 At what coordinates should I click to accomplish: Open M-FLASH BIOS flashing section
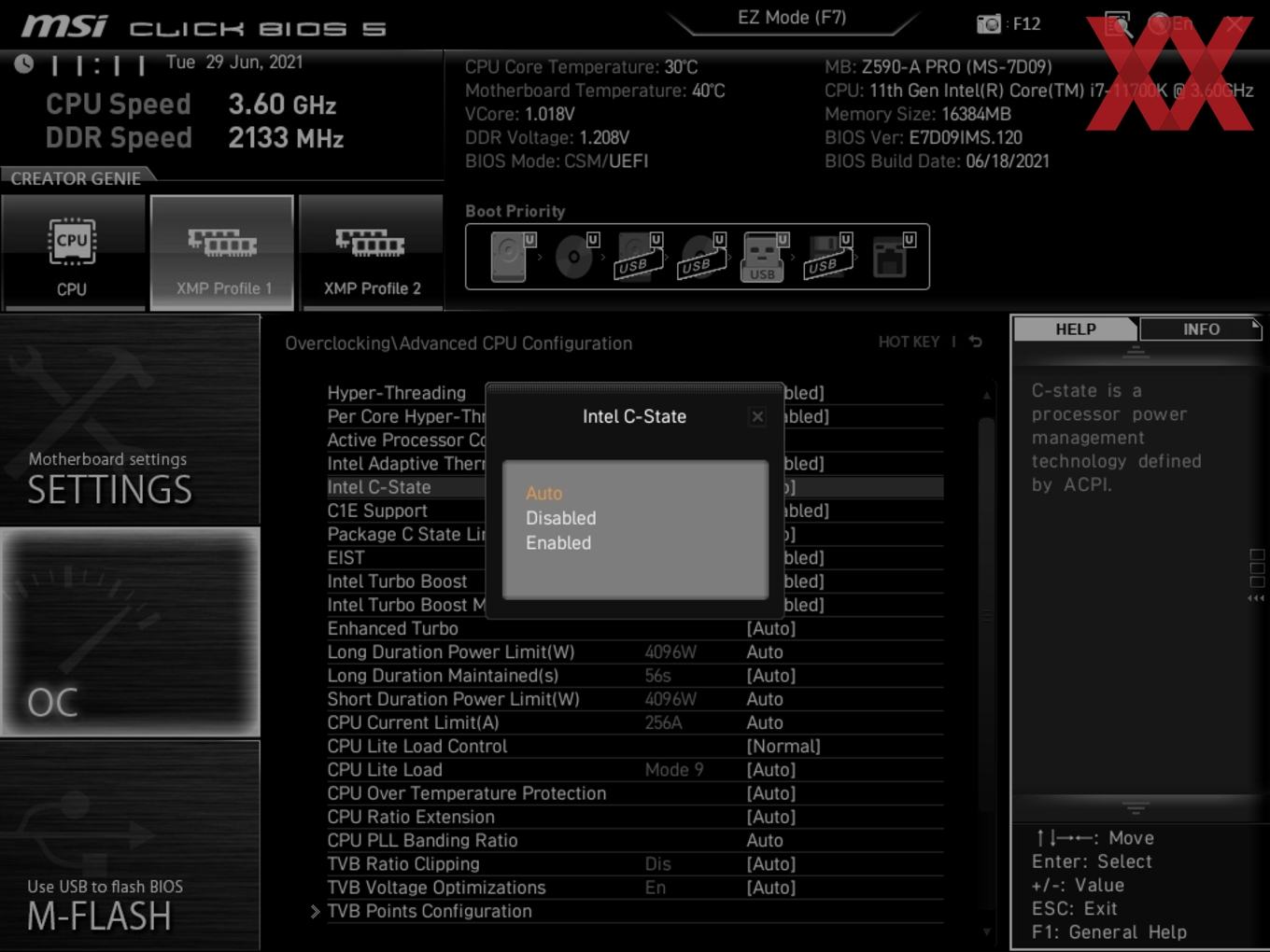click(130, 846)
